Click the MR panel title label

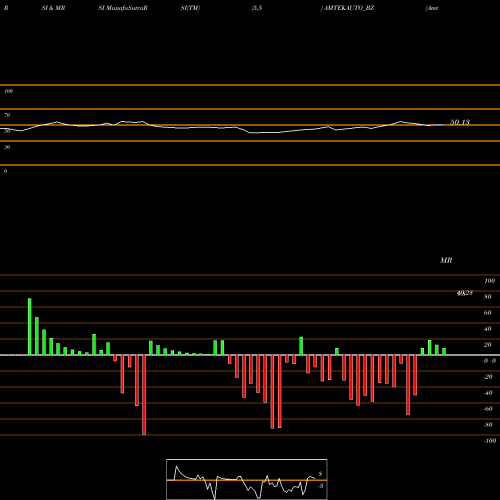click(446, 260)
